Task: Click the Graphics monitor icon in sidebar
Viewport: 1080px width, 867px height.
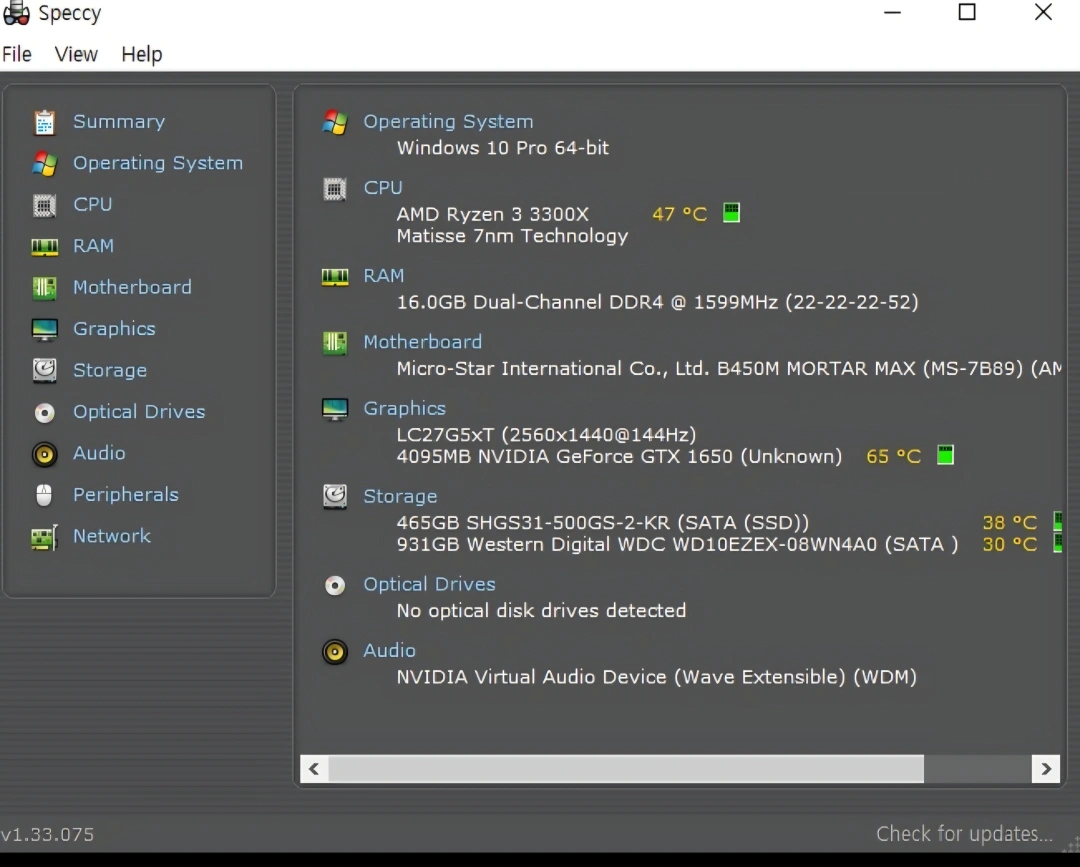Action: 45,329
